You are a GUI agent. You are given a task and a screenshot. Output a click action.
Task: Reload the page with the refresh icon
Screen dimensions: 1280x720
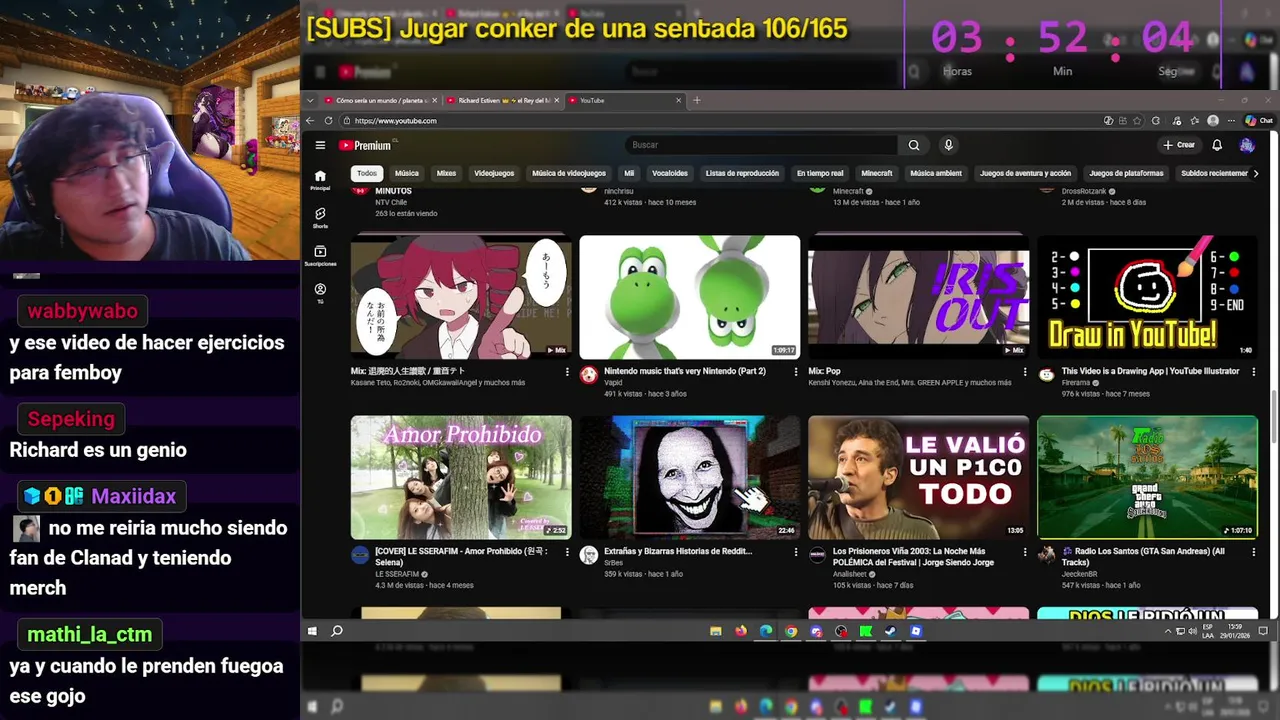pyautogui.click(x=328, y=120)
